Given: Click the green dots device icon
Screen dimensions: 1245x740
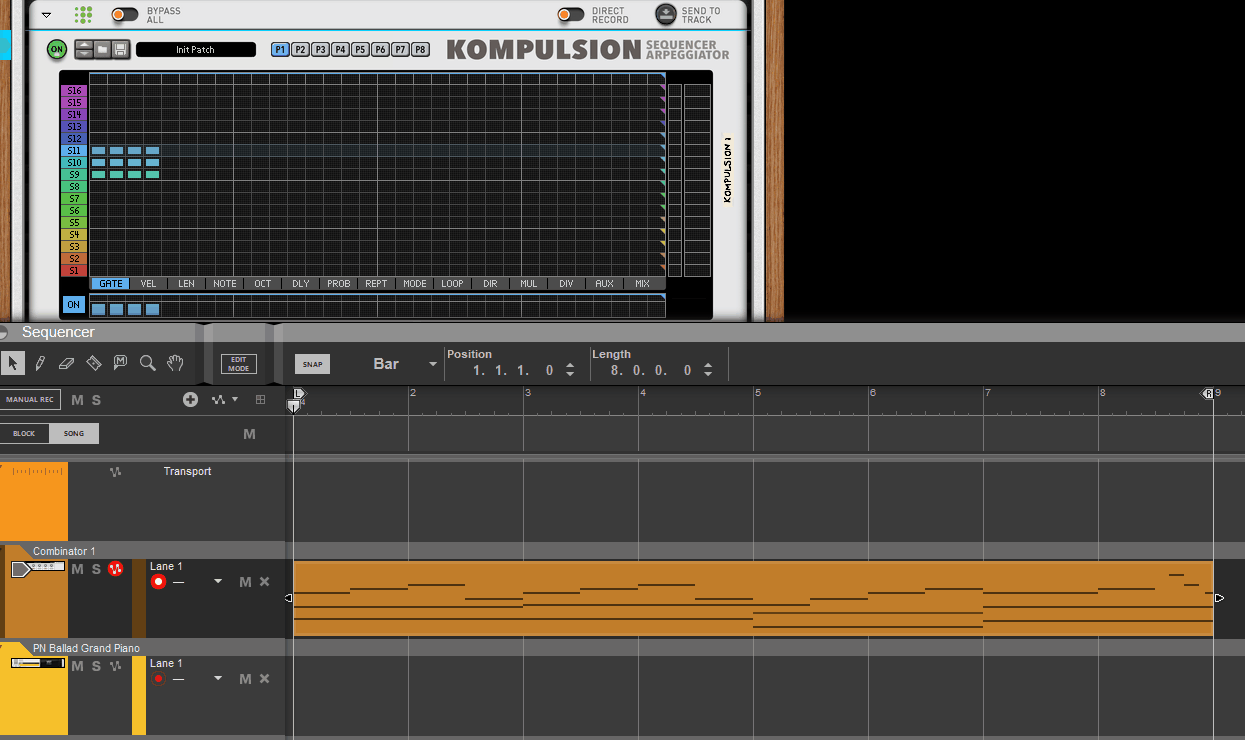Looking at the screenshot, I should [x=84, y=15].
